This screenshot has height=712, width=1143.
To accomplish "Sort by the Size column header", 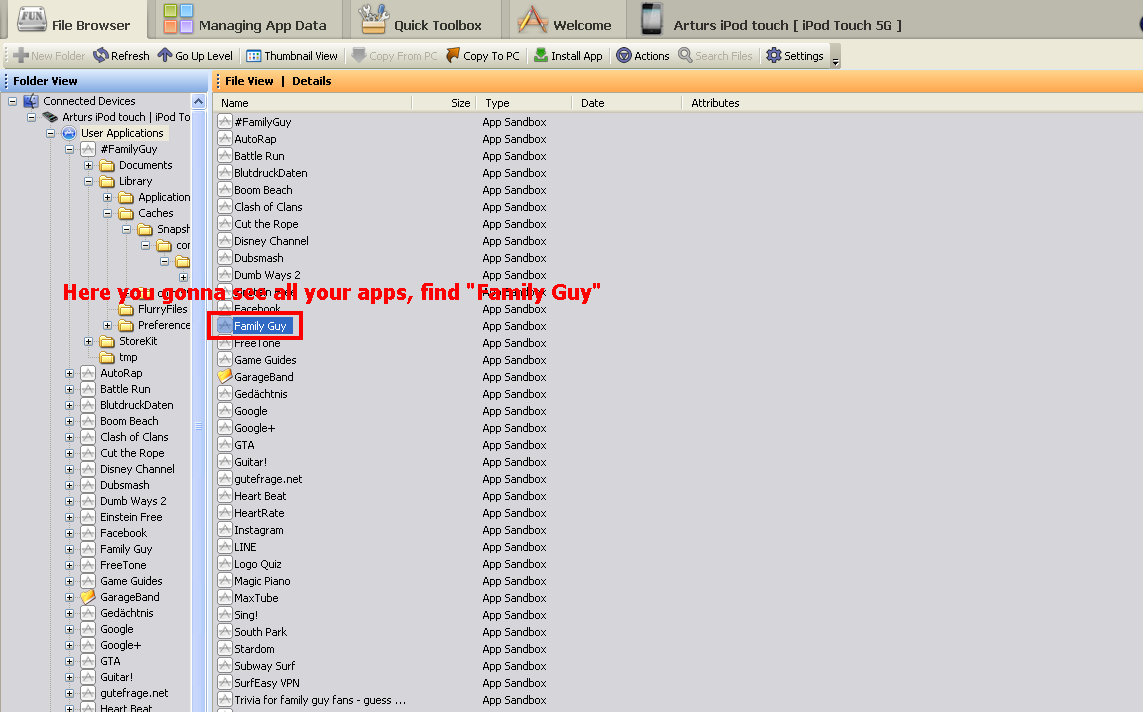I will click(444, 103).
